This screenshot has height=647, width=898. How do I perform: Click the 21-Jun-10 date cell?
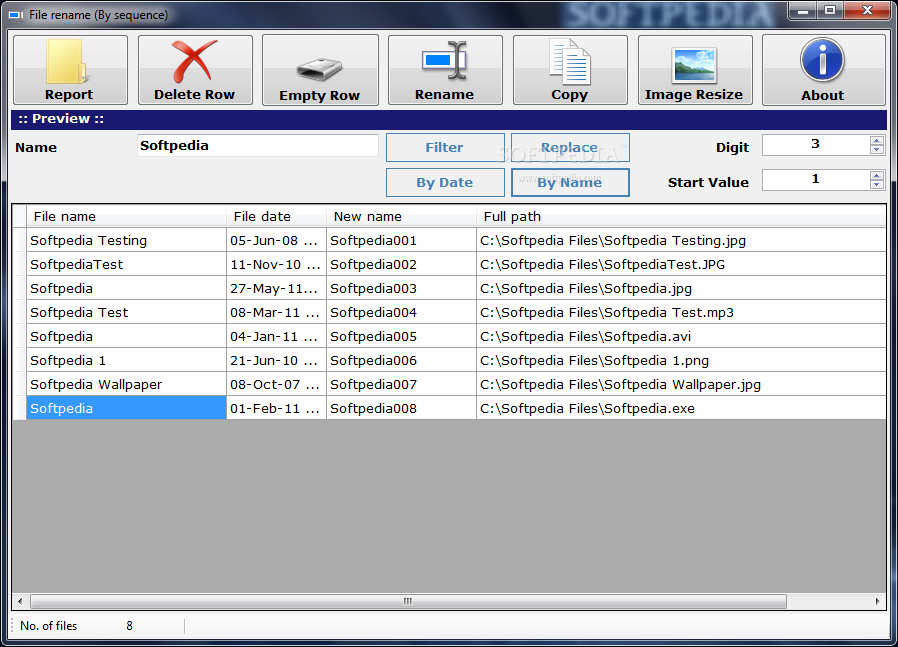276,361
